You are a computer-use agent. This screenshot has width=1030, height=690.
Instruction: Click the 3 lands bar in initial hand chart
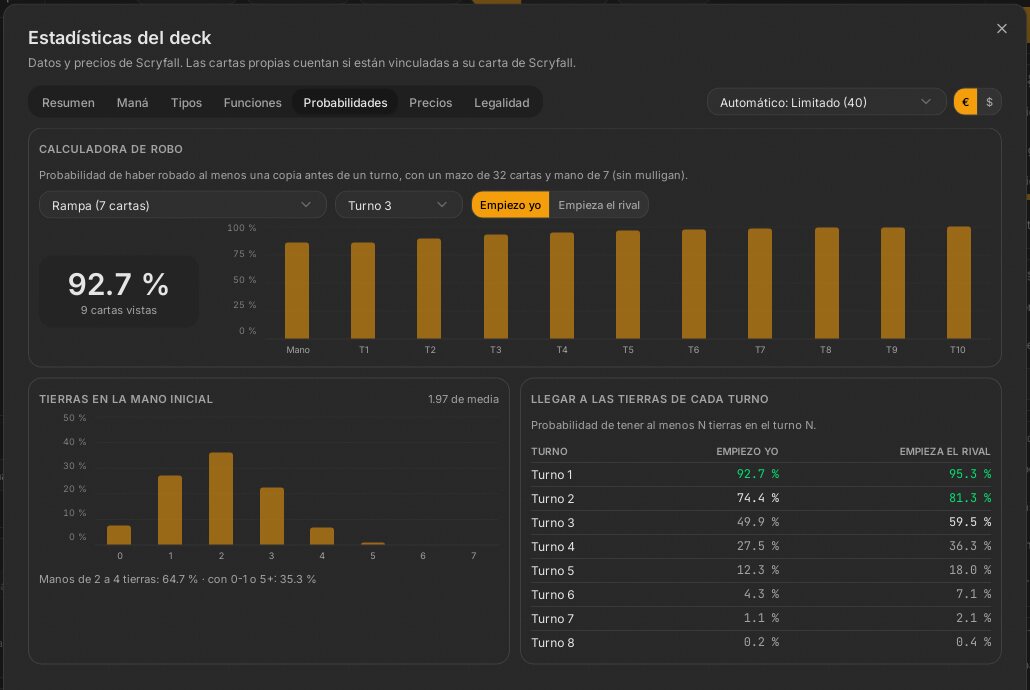click(272, 516)
